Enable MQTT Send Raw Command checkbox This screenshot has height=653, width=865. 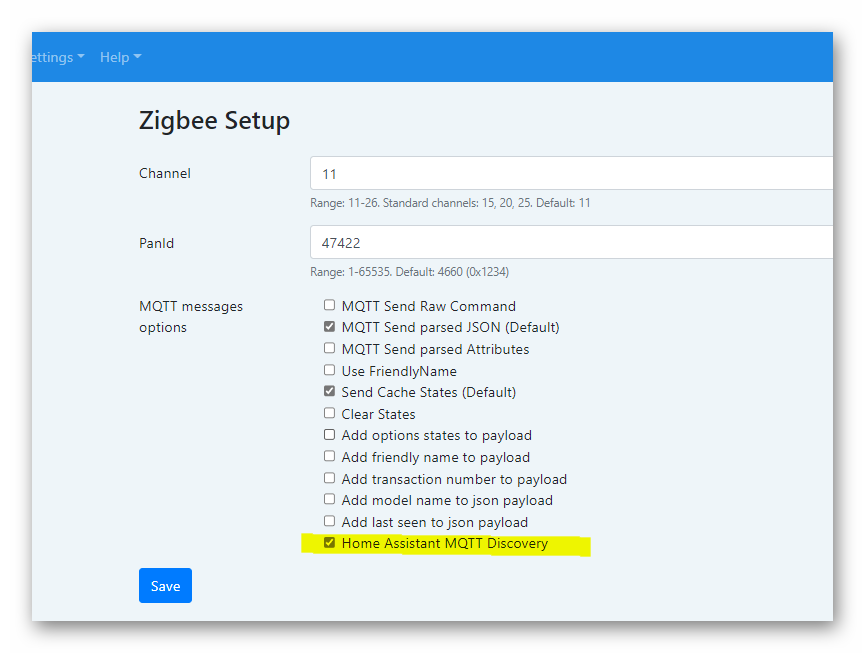pos(329,306)
